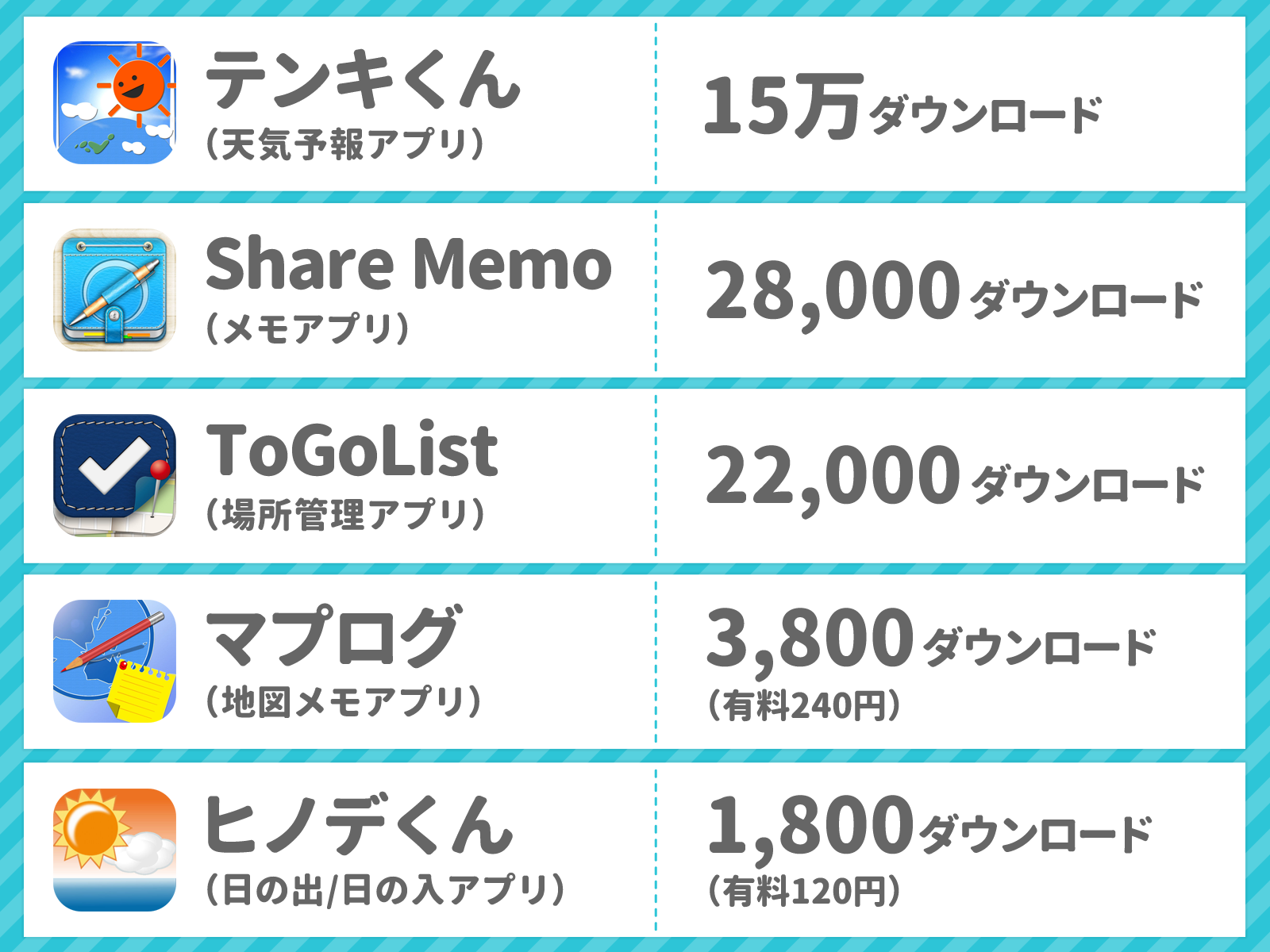The height and width of the screenshot is (952, 1270).
Task: Select the 場所管理アプリ subtitle
Action: [x=344, y=515]
